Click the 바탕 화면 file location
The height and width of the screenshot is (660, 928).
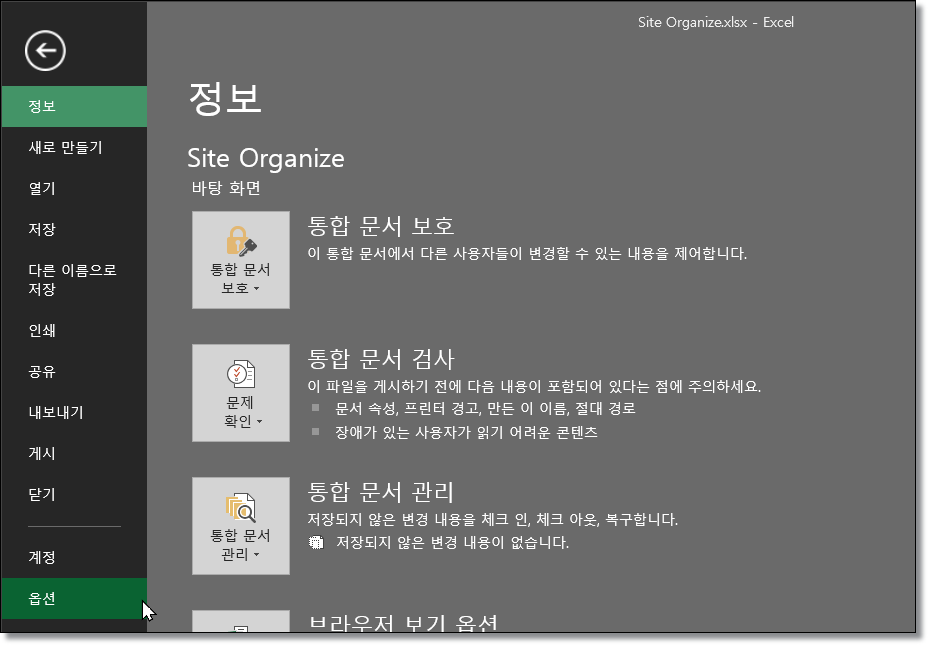tap(226, 188)
